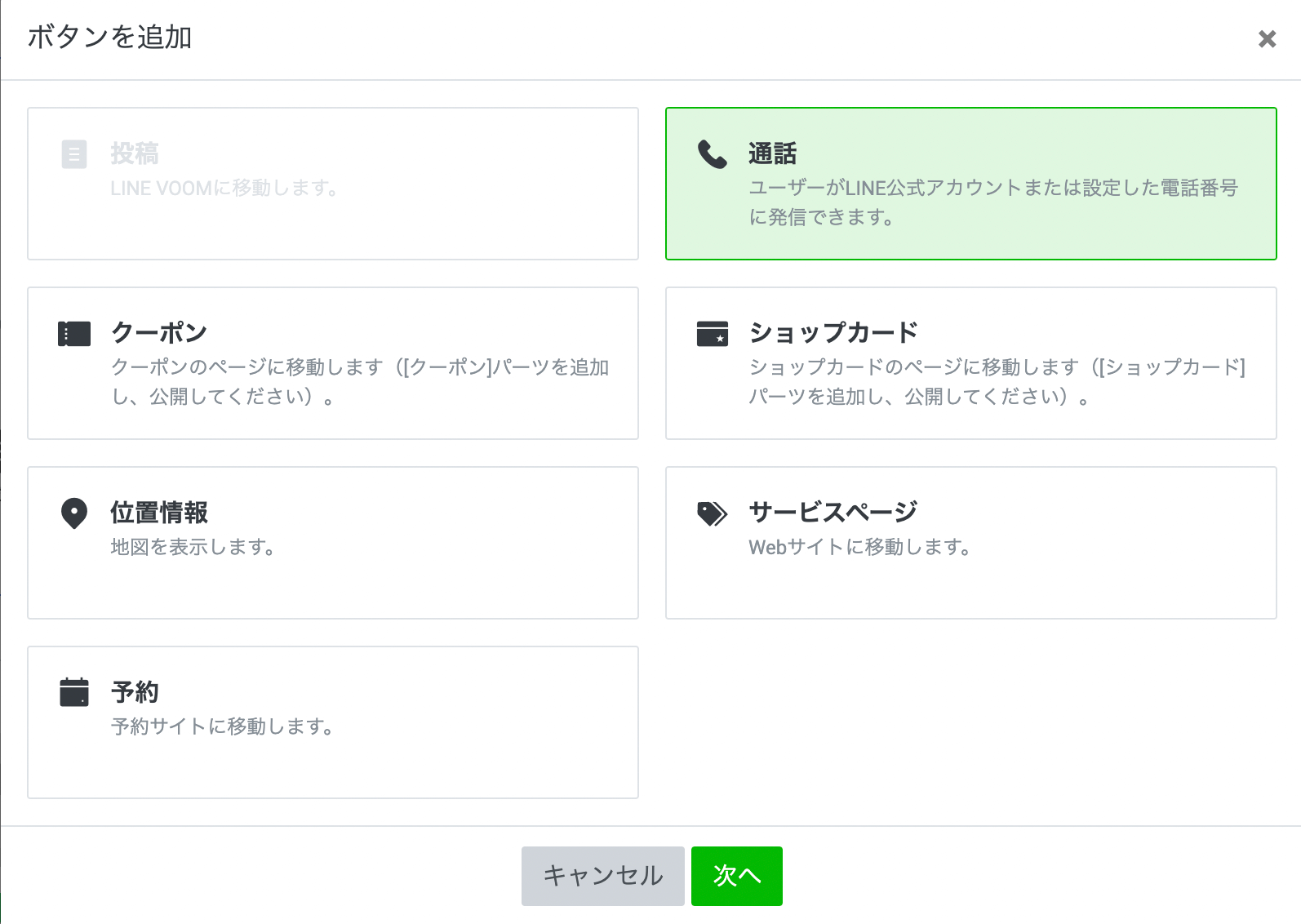The width and height of the screenshot is (1301, 924).
Task: Click the Webサイトに移動します description
Action: [859, 547]
